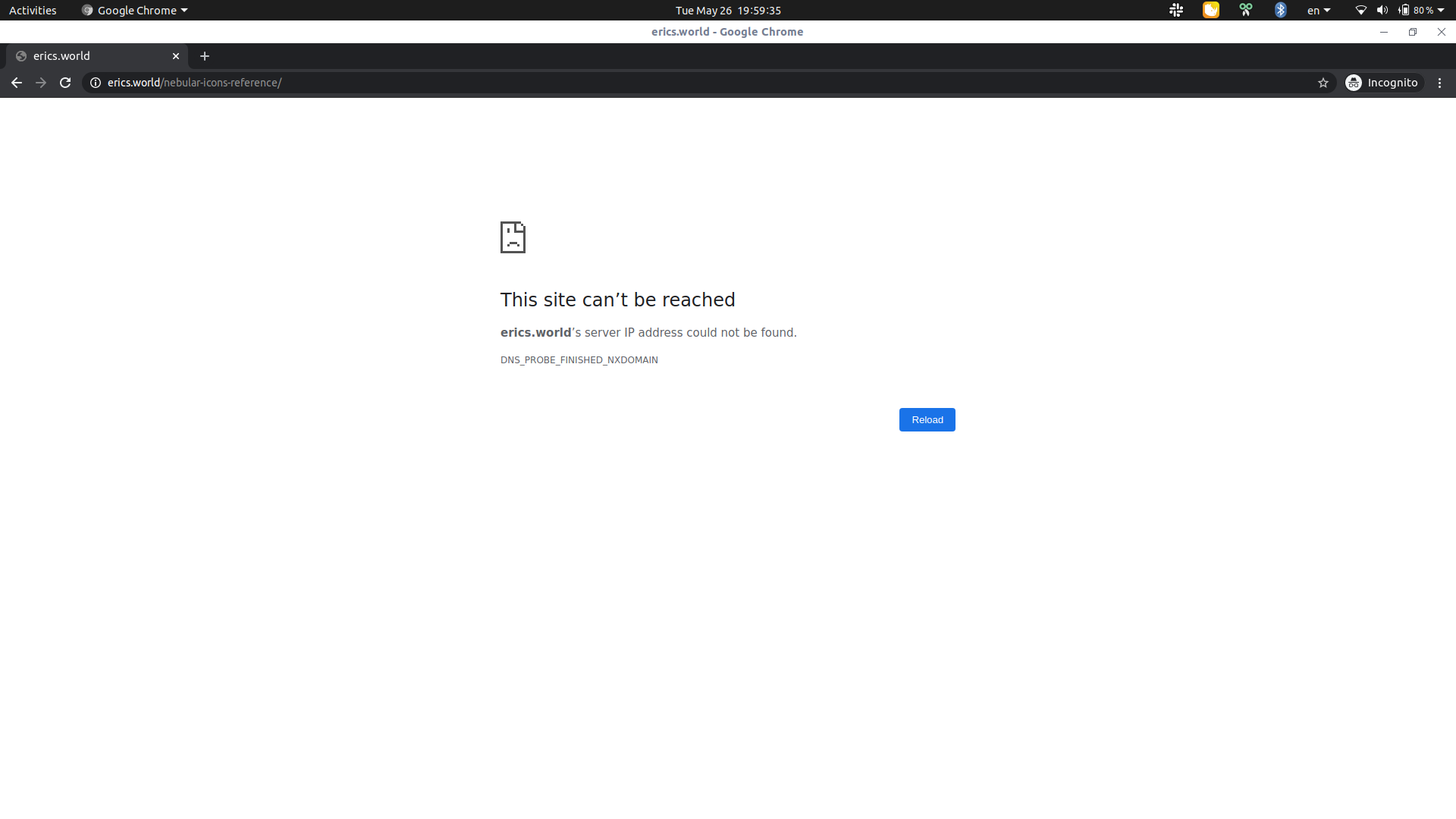This screenshot has height=819, width=1456.
Task: Select the erics.world tab
Action: (x=87, y=55)
